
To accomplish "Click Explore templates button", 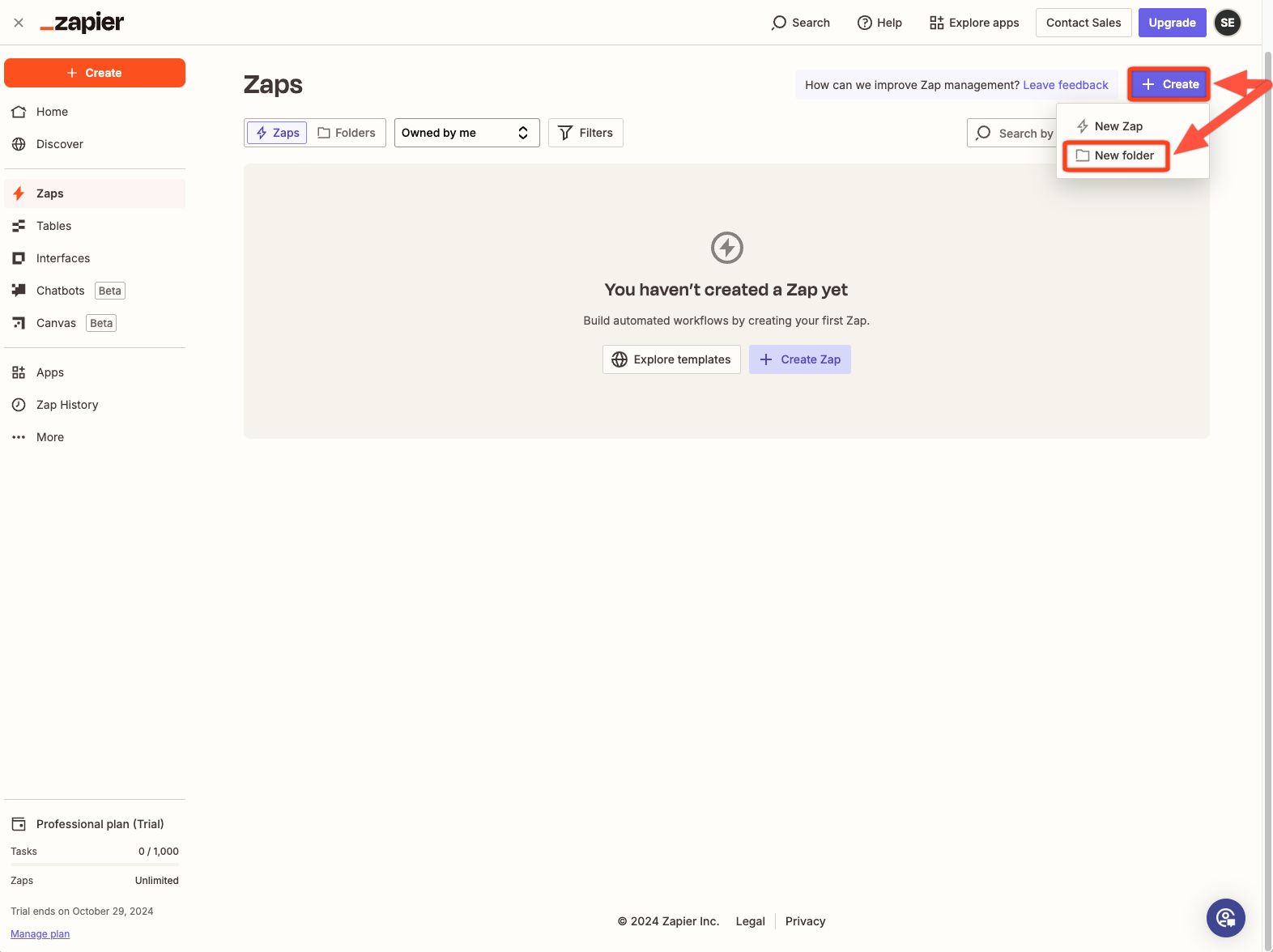I will click(671, 359).
